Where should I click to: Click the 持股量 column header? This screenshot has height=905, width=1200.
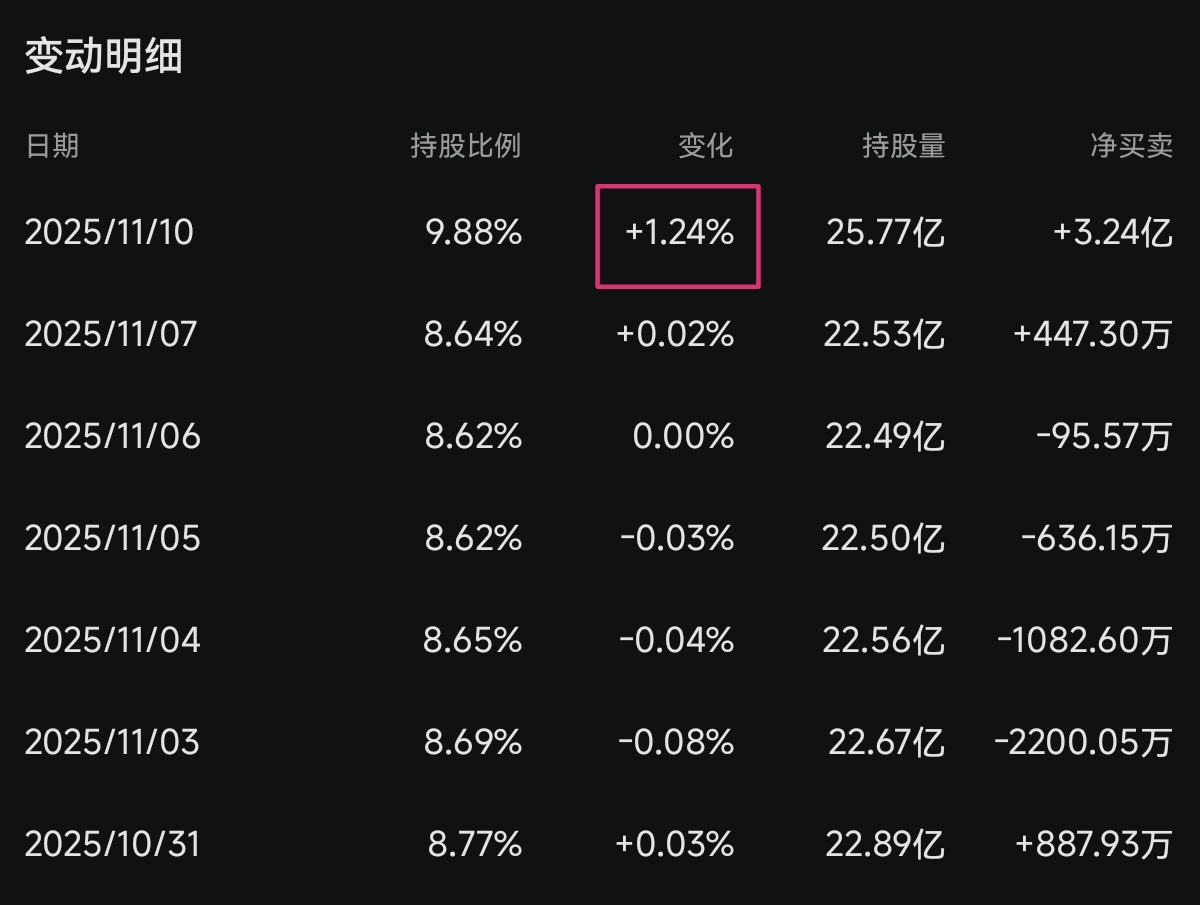click(904, 146)
